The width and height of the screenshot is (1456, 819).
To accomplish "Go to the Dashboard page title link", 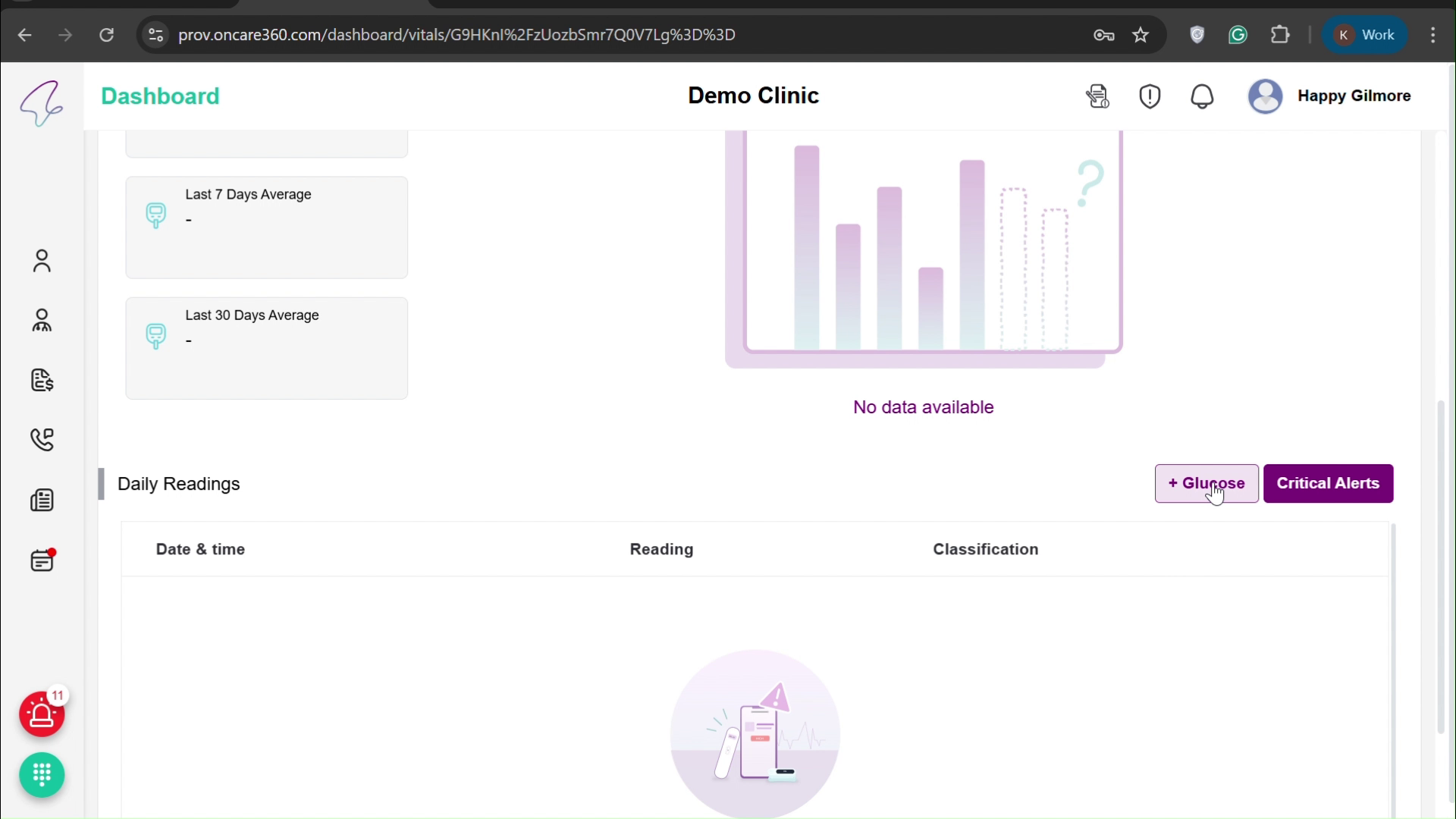I will pyautogui.click(x=160, y=96).
